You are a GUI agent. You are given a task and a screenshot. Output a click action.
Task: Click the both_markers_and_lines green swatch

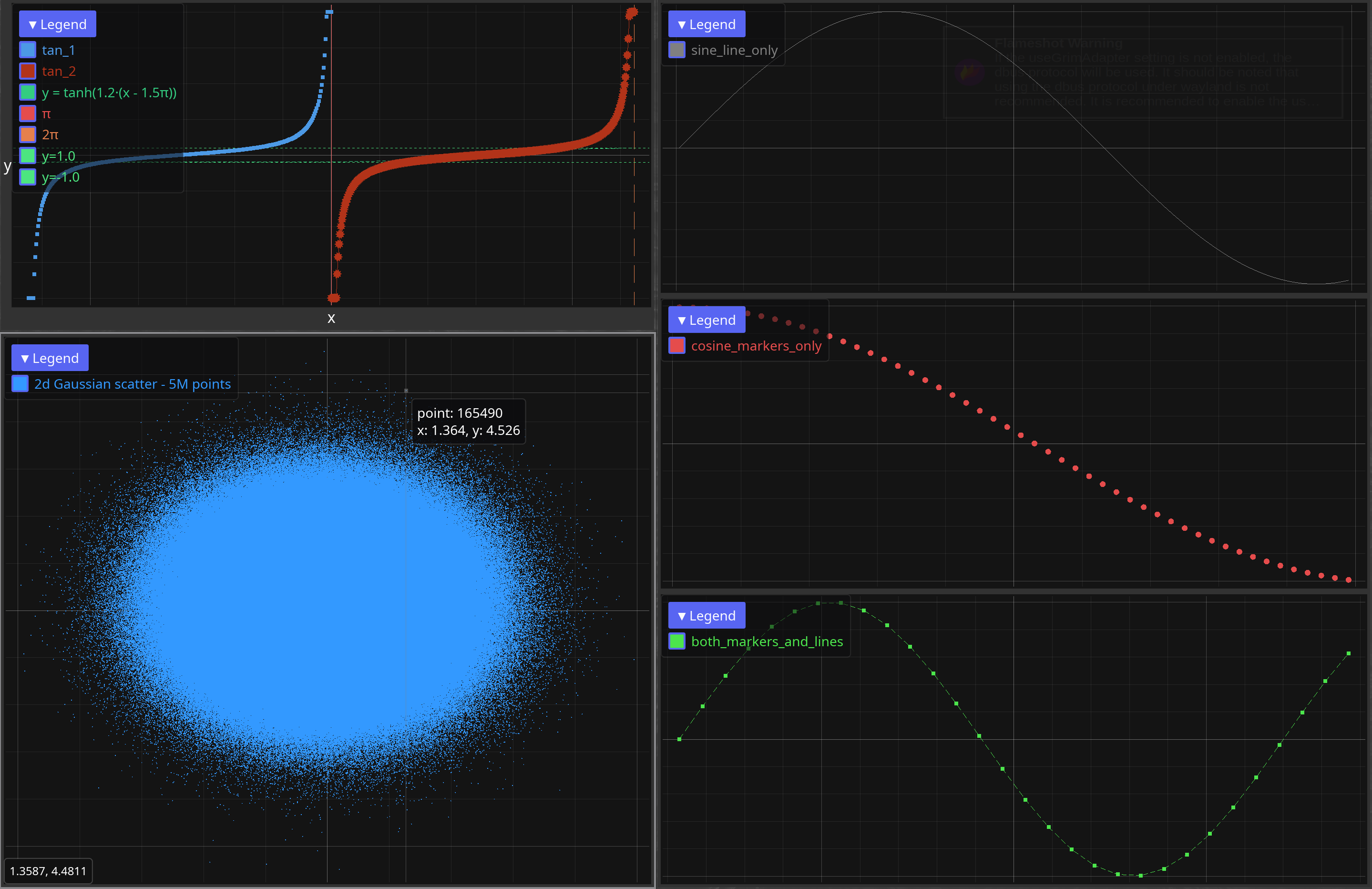677,641
